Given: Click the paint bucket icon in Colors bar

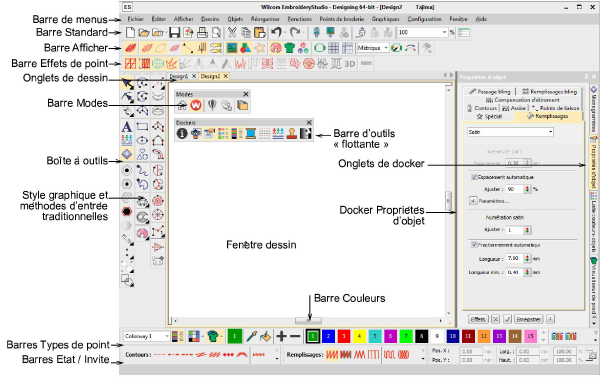Looking at the screenshot, I should point(265,336).
